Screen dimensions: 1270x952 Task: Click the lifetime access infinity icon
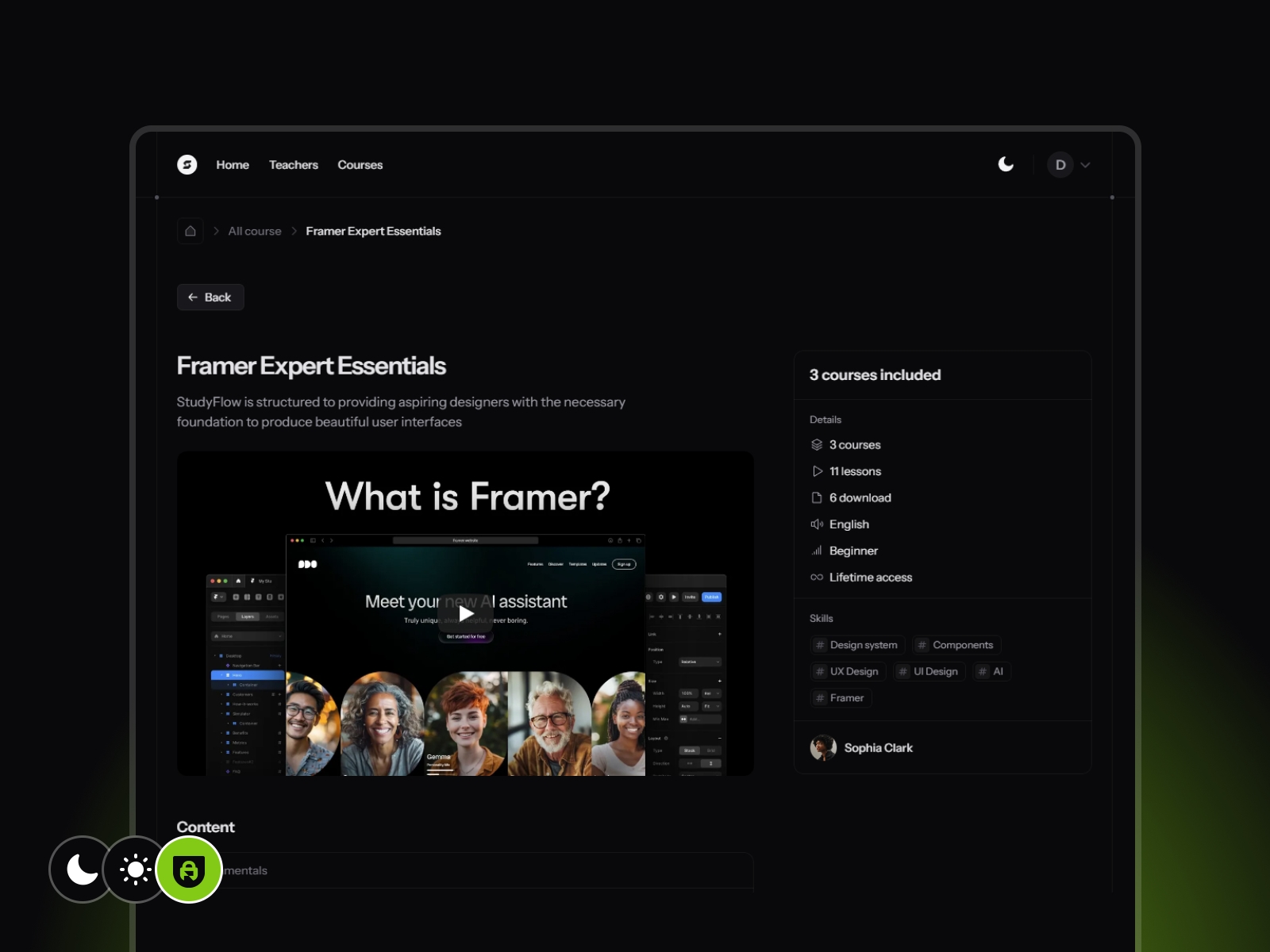click(817, 577)
